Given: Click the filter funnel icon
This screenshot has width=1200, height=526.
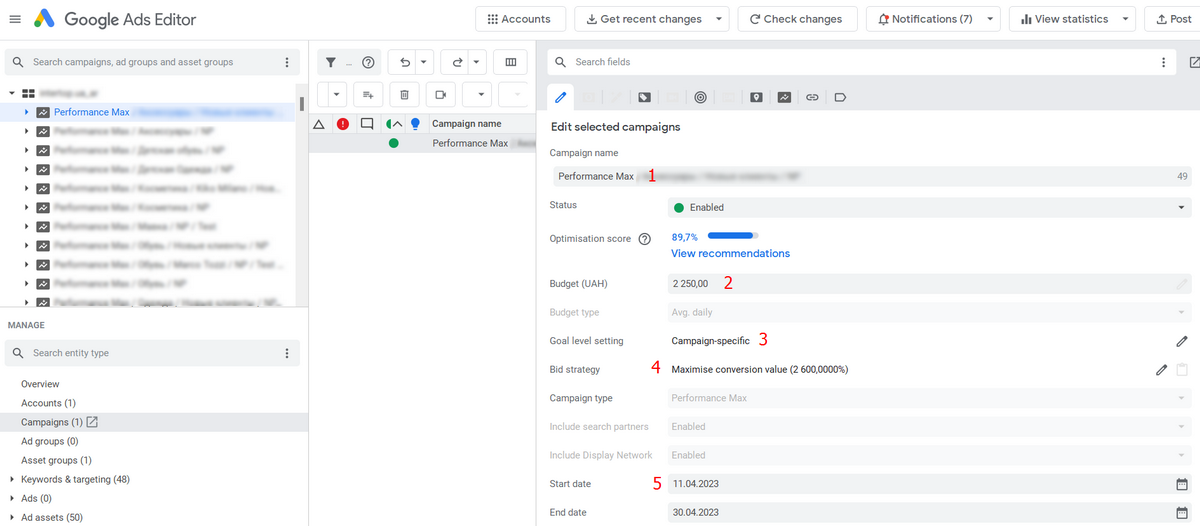Looking at the screenshot, I should (x=331, y=63).
